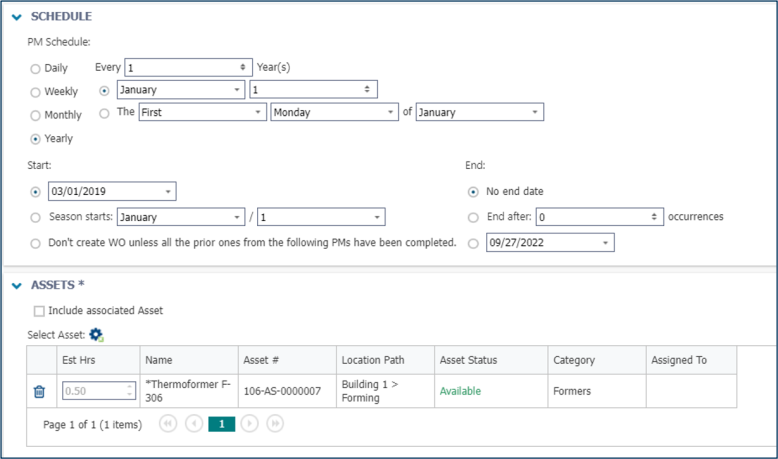Open the 'of January' month dropdown
Image resolution: width=778 pixels, height=459 pixels.
pos(480,112)
